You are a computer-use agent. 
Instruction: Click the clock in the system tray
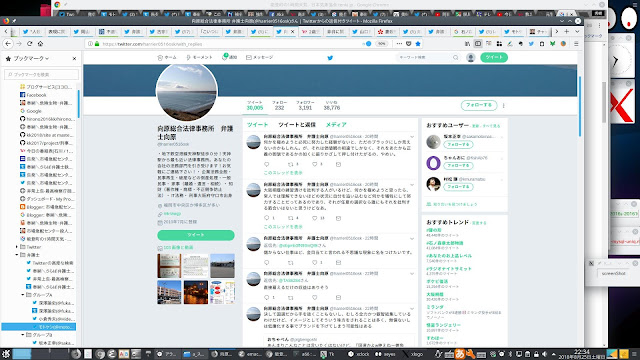(581, 354)
